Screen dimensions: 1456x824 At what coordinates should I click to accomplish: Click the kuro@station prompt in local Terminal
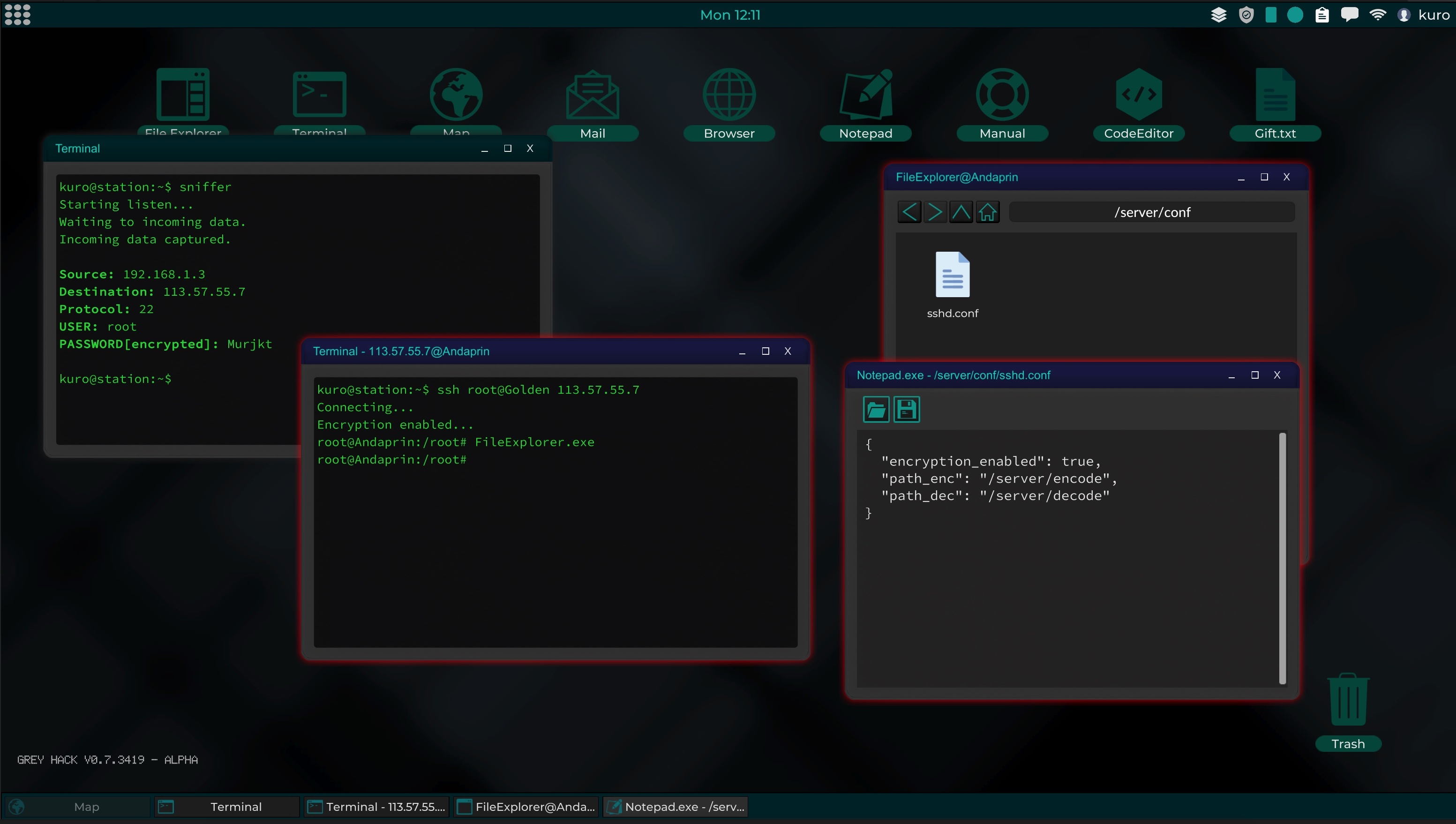pyautogui.click(x=115, y=379)
